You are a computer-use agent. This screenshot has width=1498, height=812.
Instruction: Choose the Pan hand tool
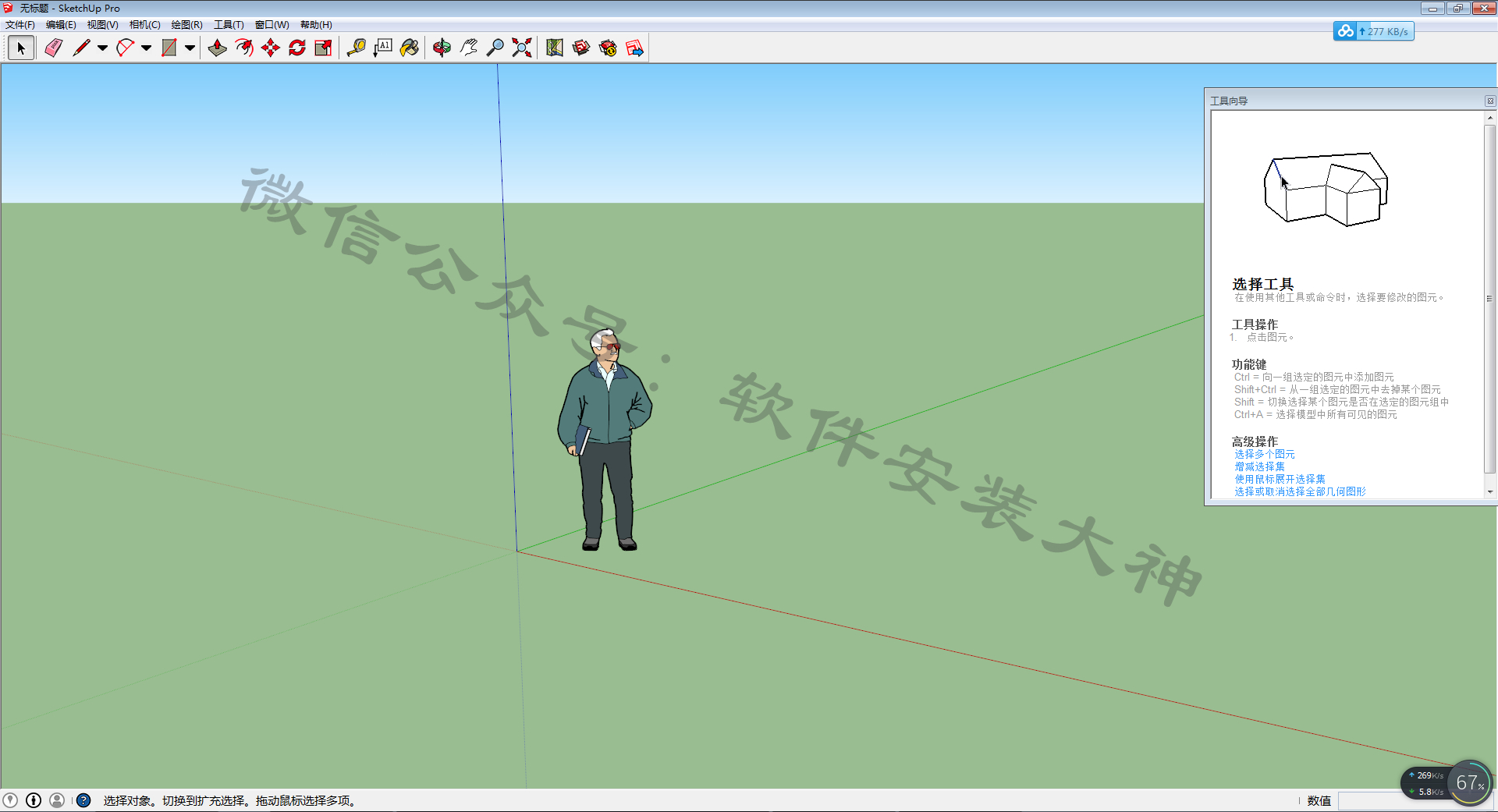tap(468, 48)
